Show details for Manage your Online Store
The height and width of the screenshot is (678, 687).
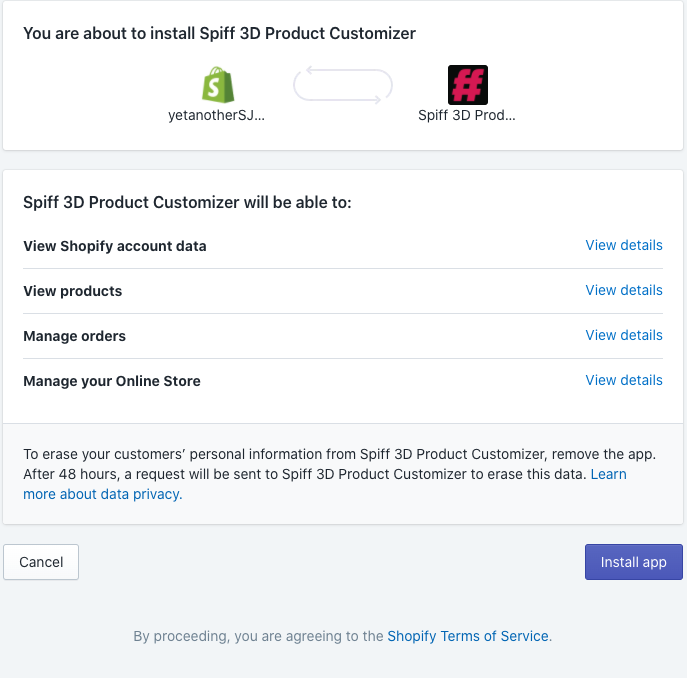point(623,380)
